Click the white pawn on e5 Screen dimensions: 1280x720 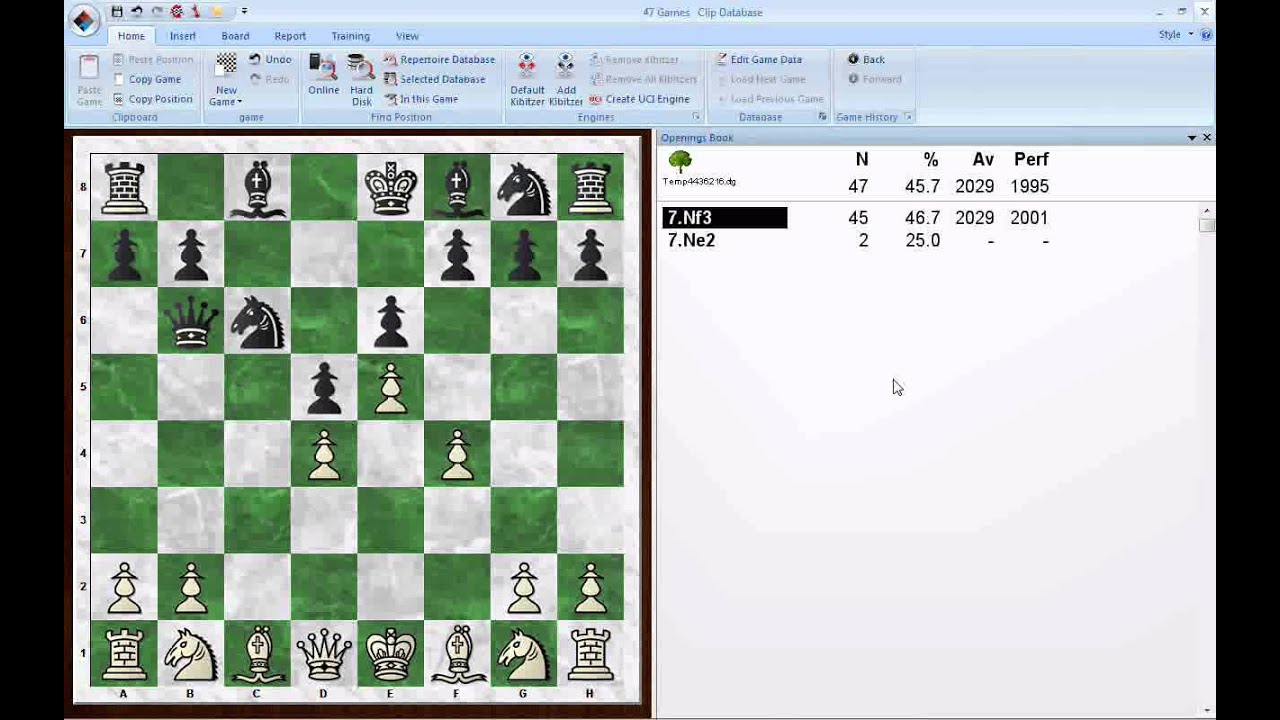(x=390, y=387)
